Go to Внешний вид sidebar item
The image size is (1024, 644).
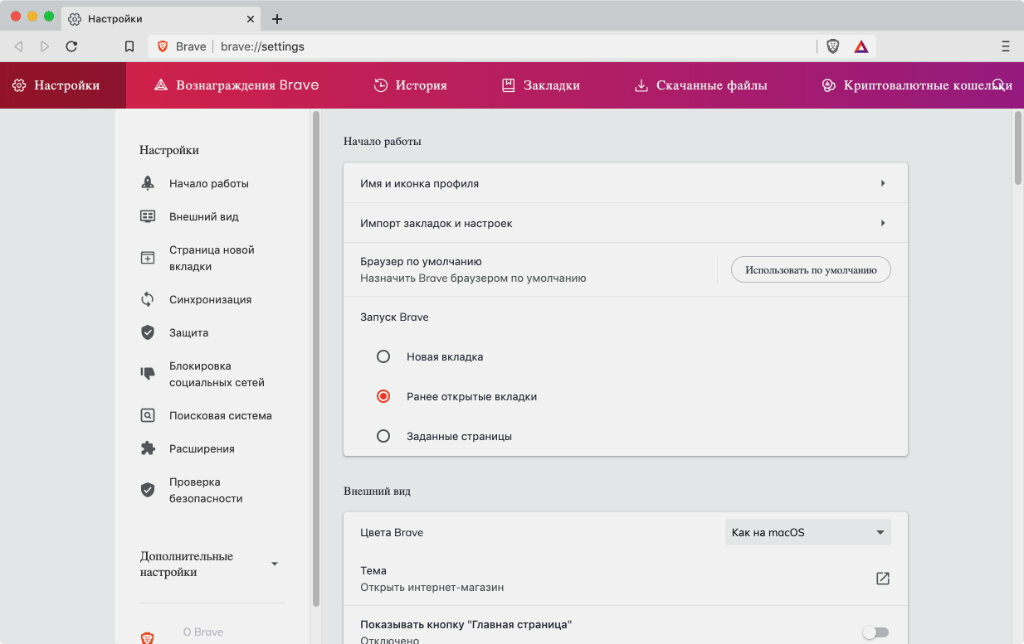click(204, 216)
